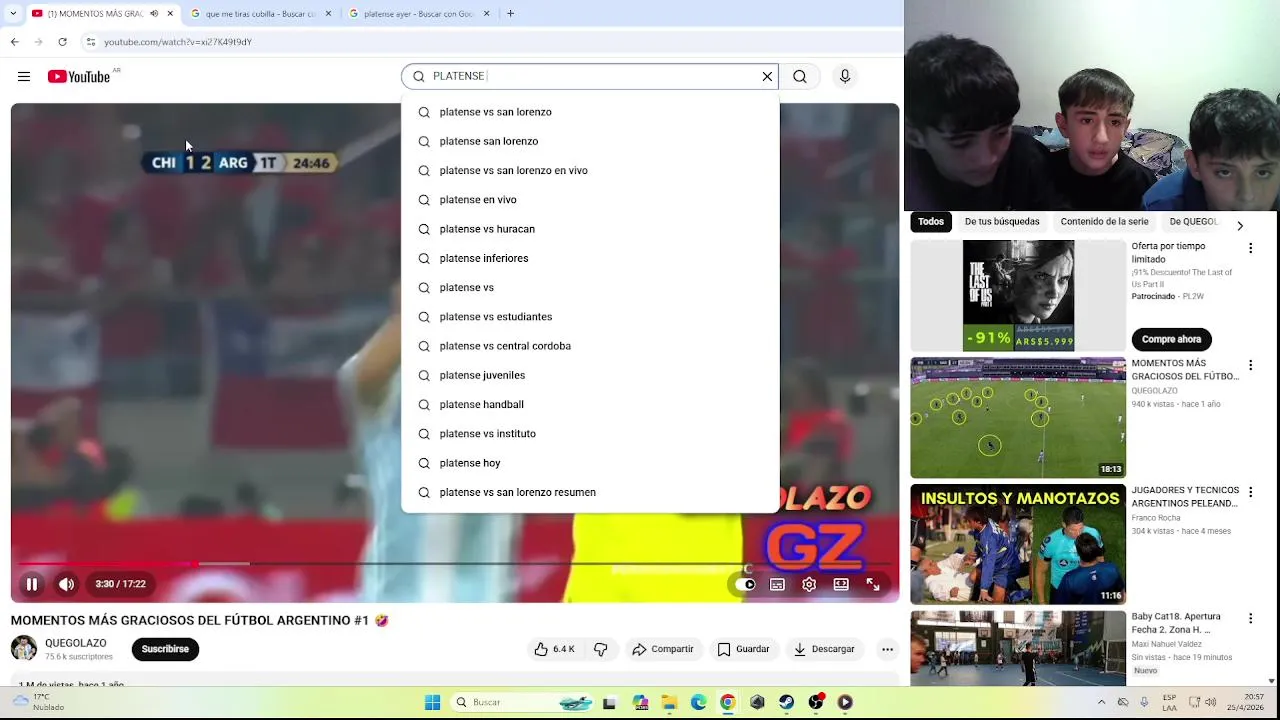
Task: Select suggestion "platense san lorenzo"
Action: coord(590,141)
